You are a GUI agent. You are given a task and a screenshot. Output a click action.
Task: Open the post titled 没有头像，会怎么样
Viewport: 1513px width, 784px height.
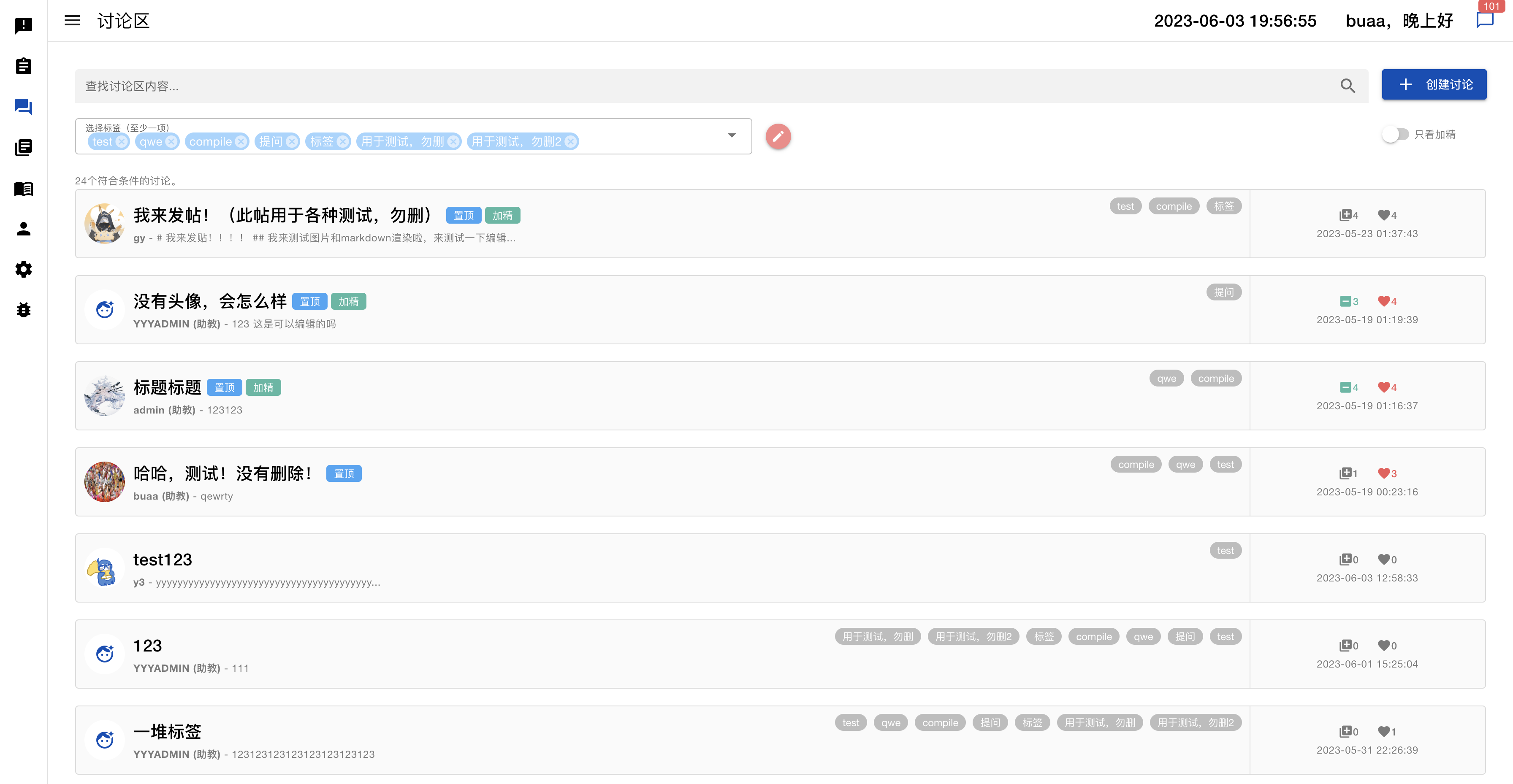coord(210,301)
